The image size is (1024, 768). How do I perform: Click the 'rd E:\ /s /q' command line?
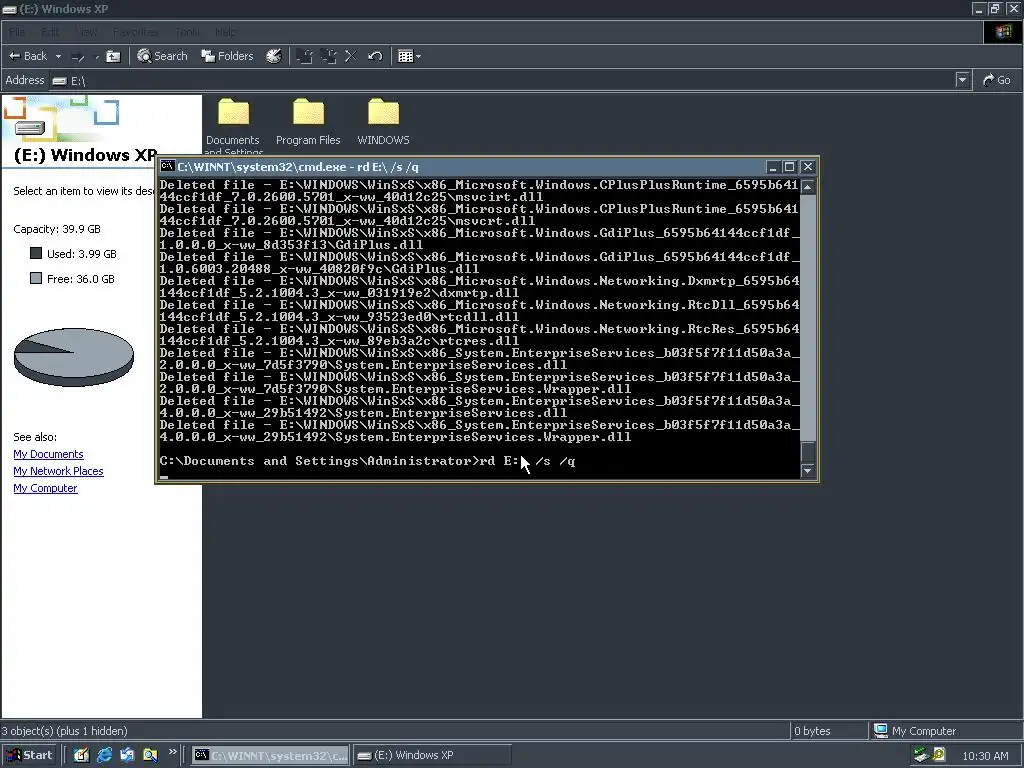point(367,461)
